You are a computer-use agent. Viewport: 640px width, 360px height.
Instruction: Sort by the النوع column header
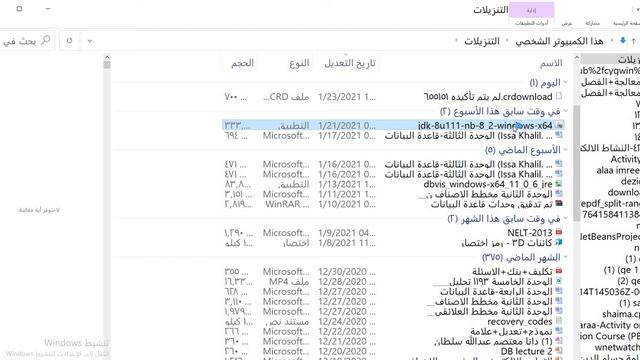point(299,63)
